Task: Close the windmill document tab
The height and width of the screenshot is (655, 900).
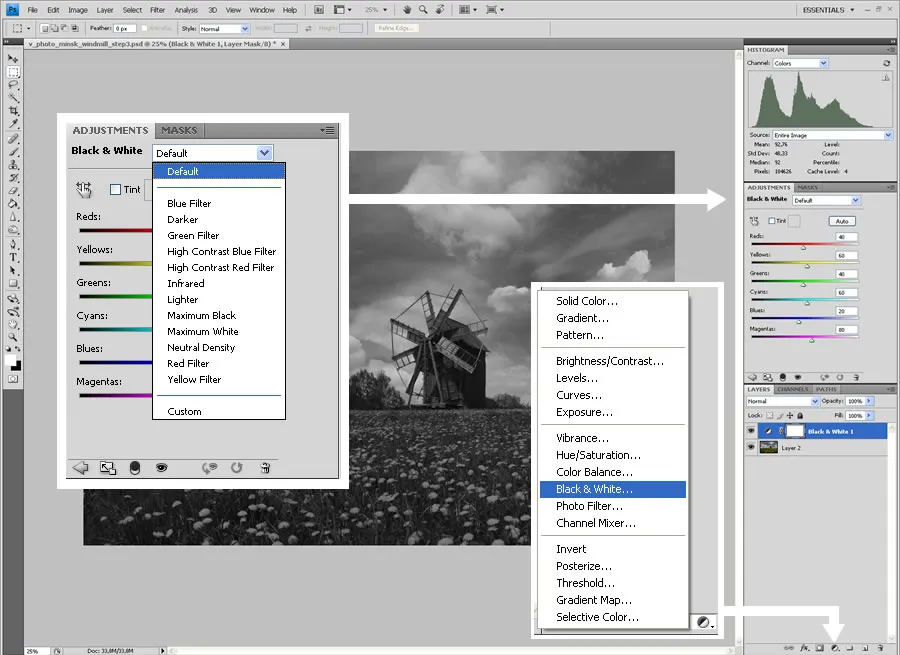Action: pyautogui.click(x=282, y=44)
